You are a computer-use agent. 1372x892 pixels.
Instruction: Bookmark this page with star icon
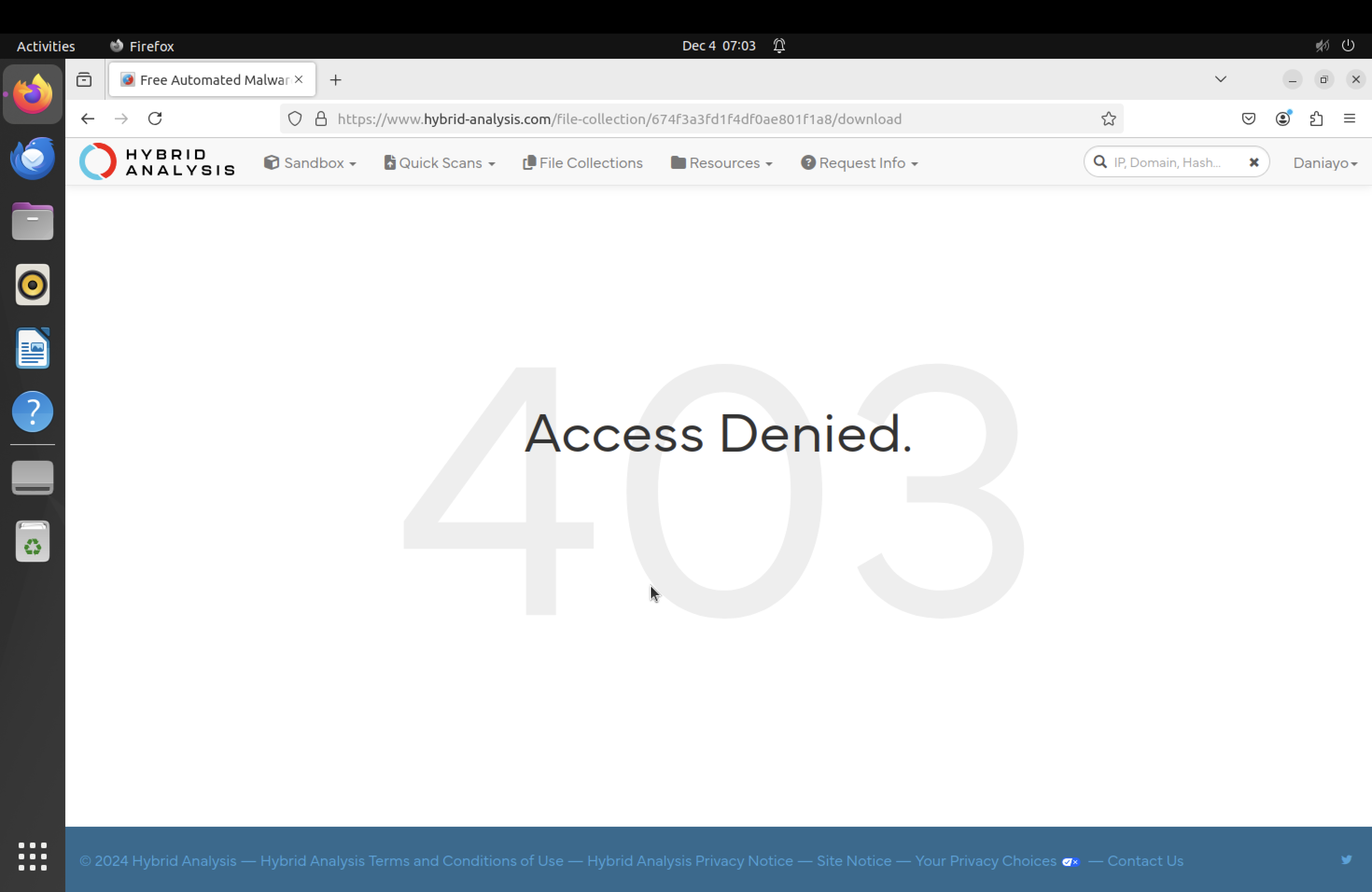pos(1108,118)
